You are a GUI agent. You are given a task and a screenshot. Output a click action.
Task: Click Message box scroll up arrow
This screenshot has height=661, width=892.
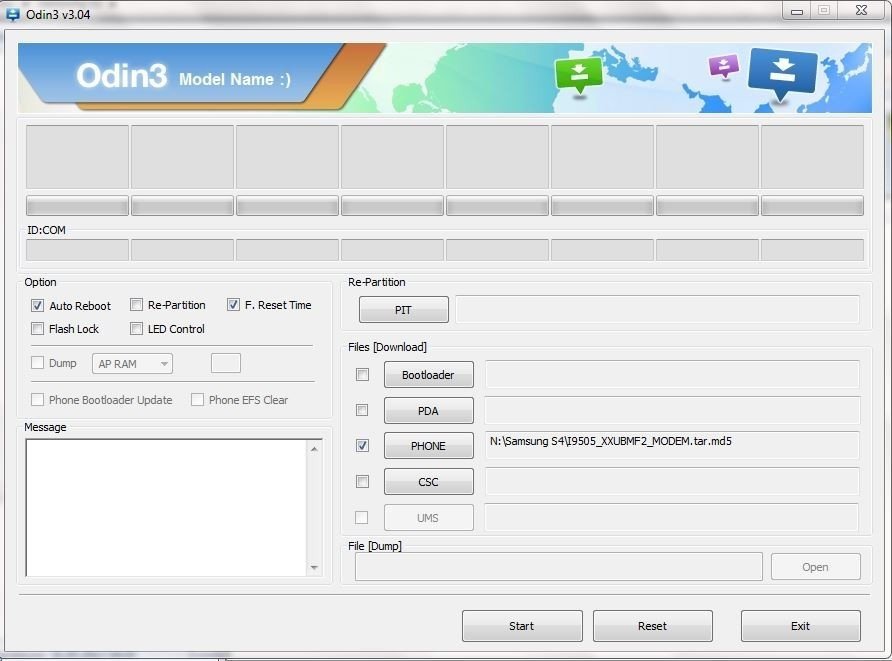click(x=315, y=449)
